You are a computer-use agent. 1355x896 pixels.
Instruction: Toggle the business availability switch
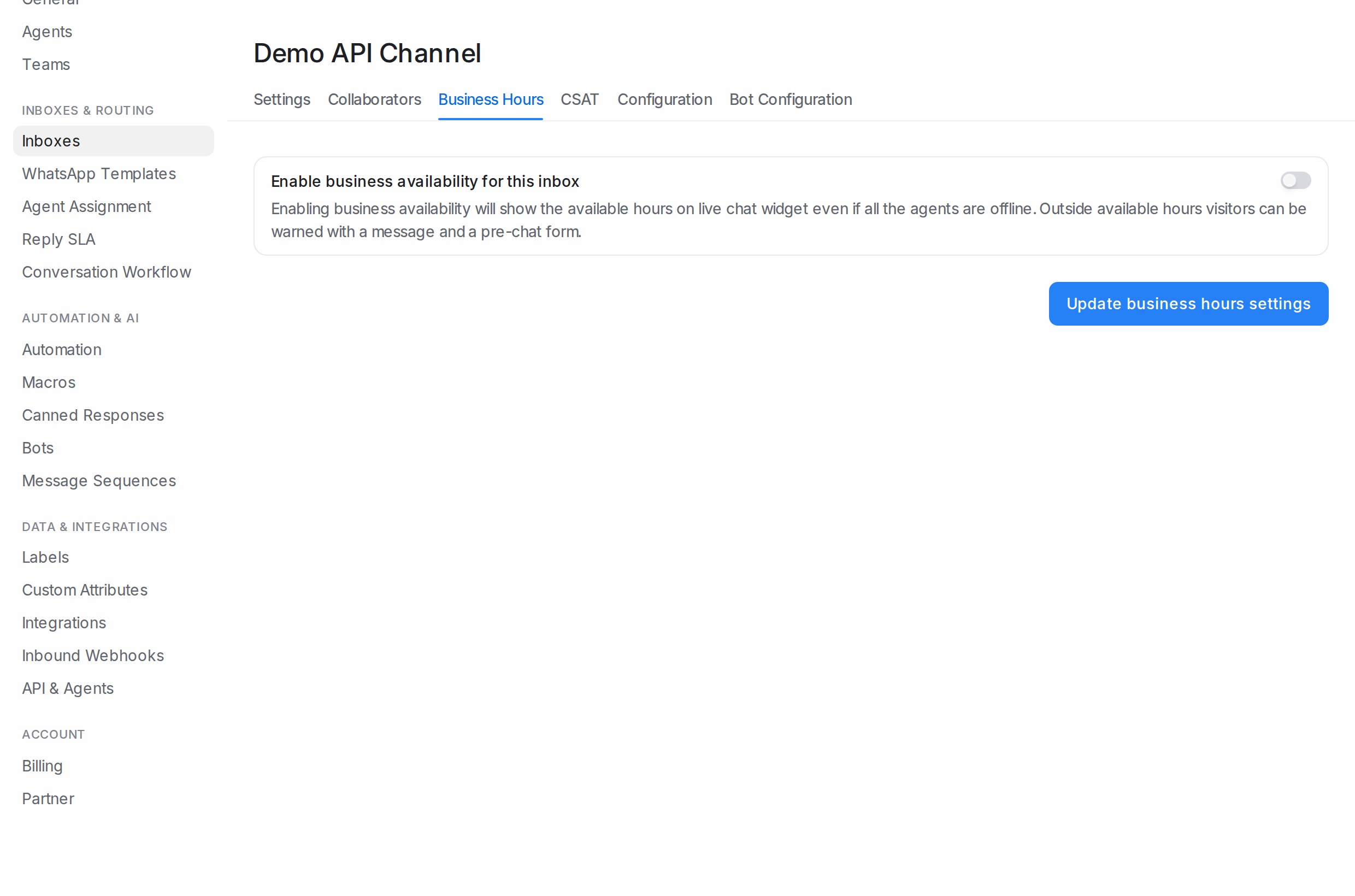point(1295,181)
